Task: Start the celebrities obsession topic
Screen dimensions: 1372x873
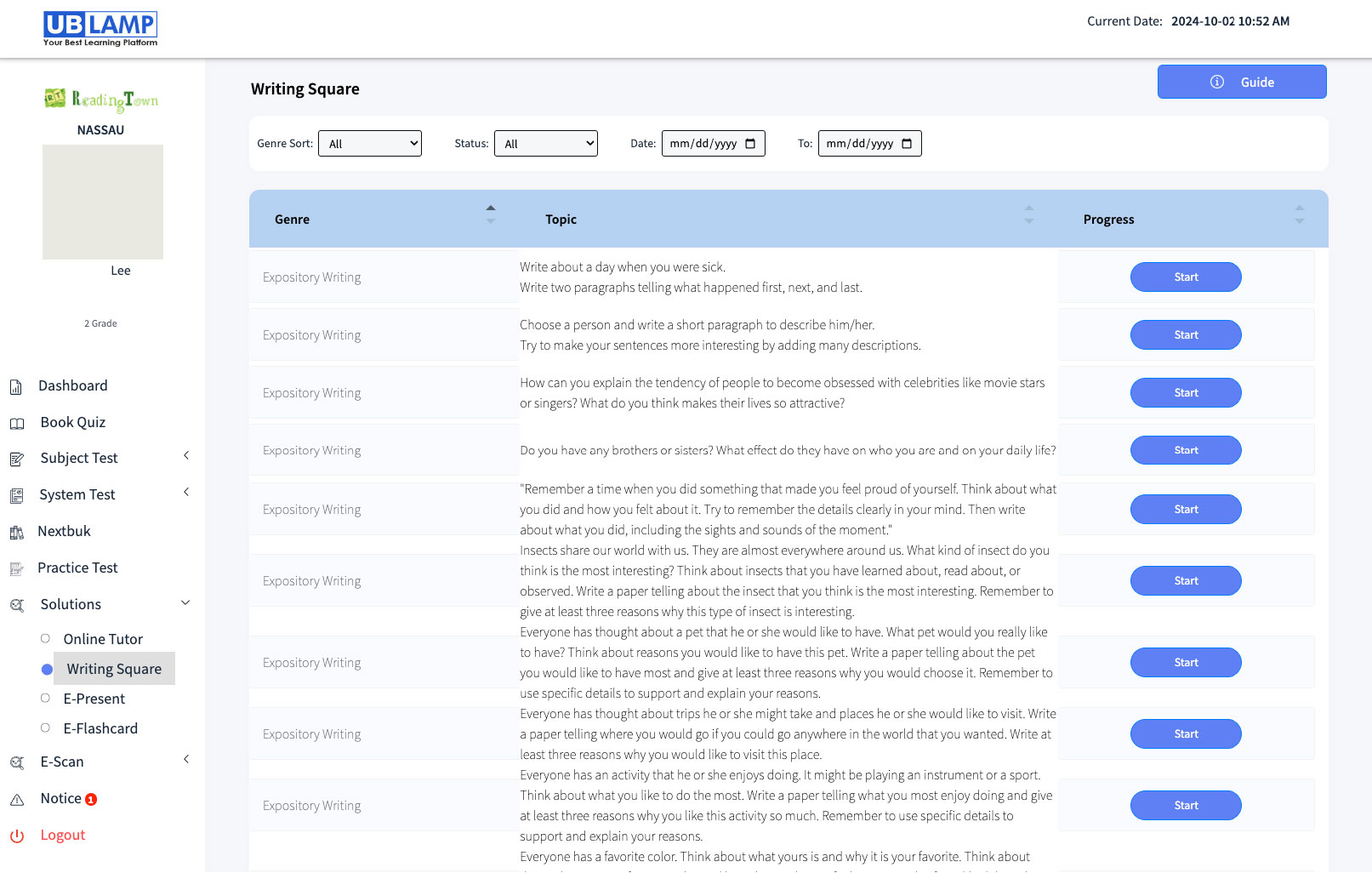Action: click(x=1186, y=392)
